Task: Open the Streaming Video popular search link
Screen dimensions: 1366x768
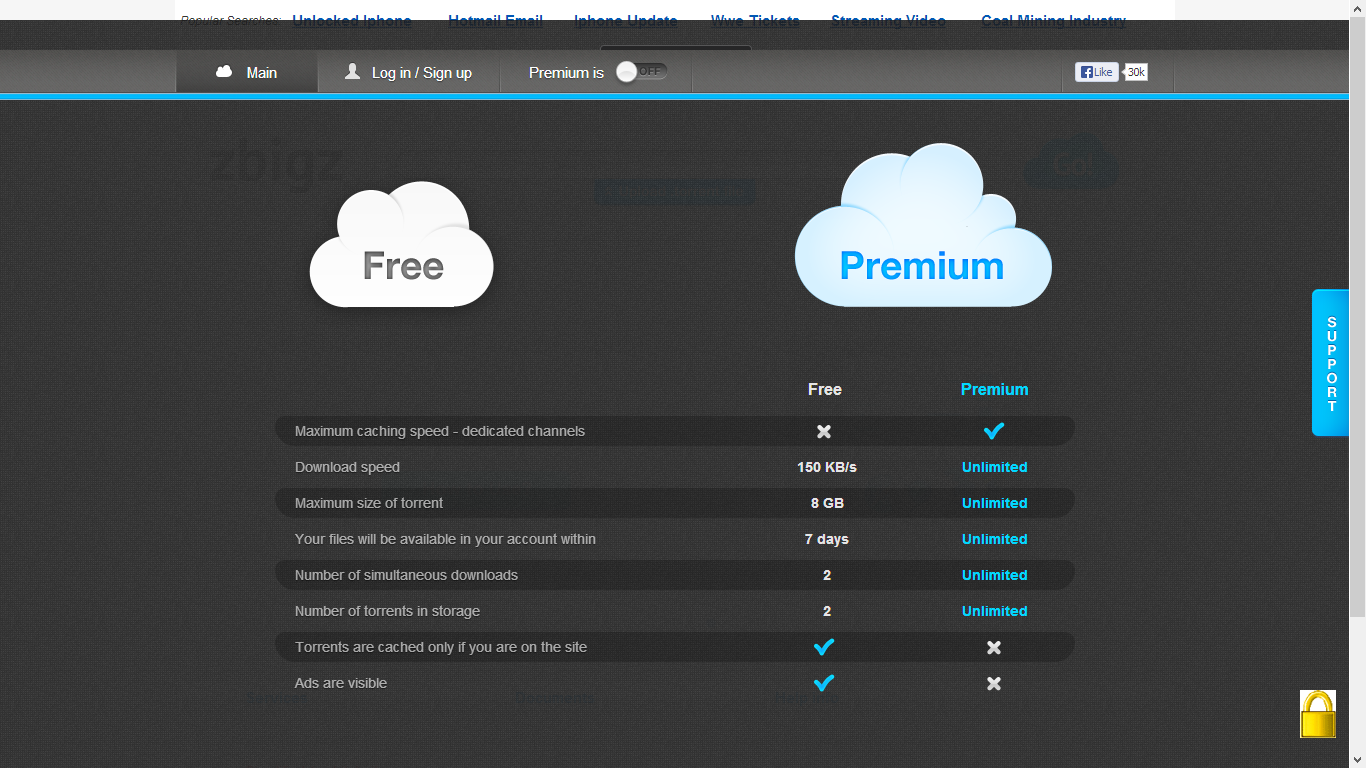Action: click(x=888, y=20)
